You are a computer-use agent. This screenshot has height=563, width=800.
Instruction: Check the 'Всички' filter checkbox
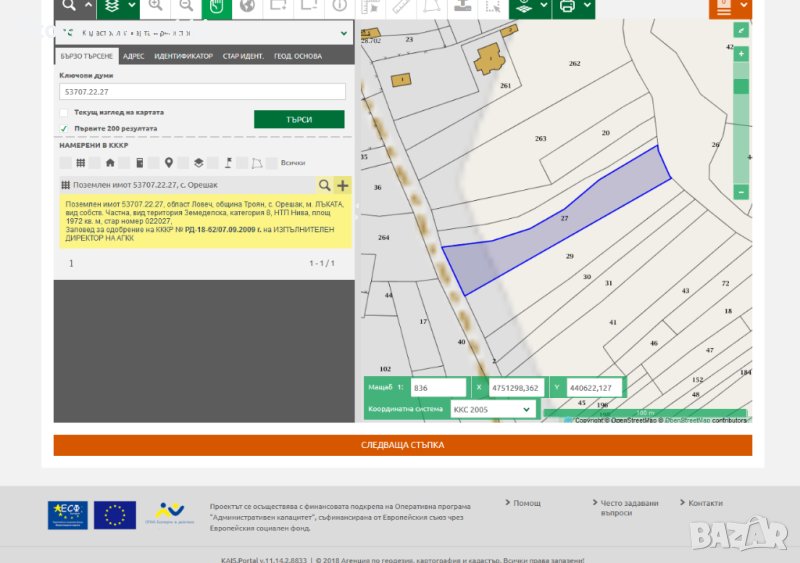pyautogui.click(x=274, y=163)
